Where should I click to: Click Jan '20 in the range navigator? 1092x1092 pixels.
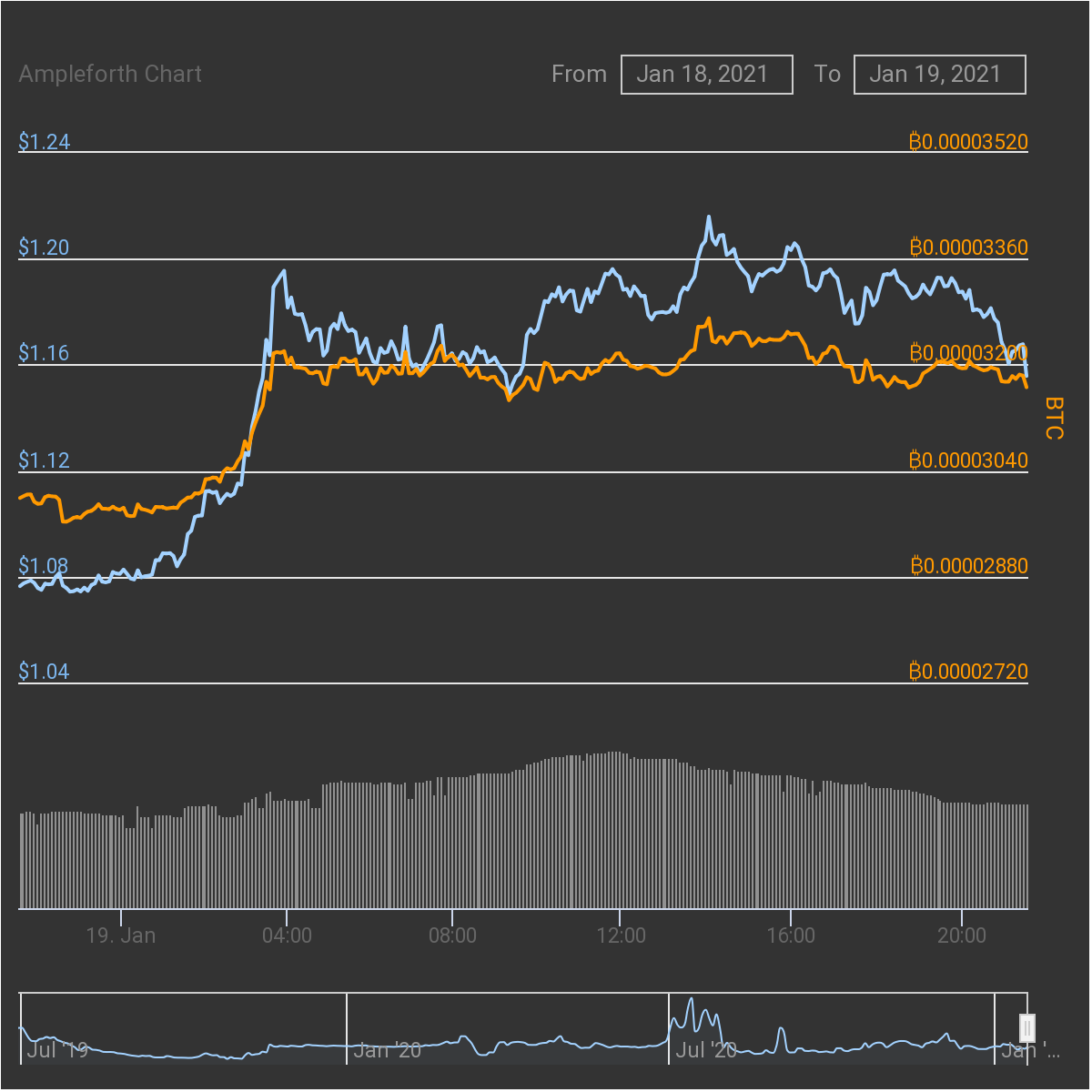387,1051
